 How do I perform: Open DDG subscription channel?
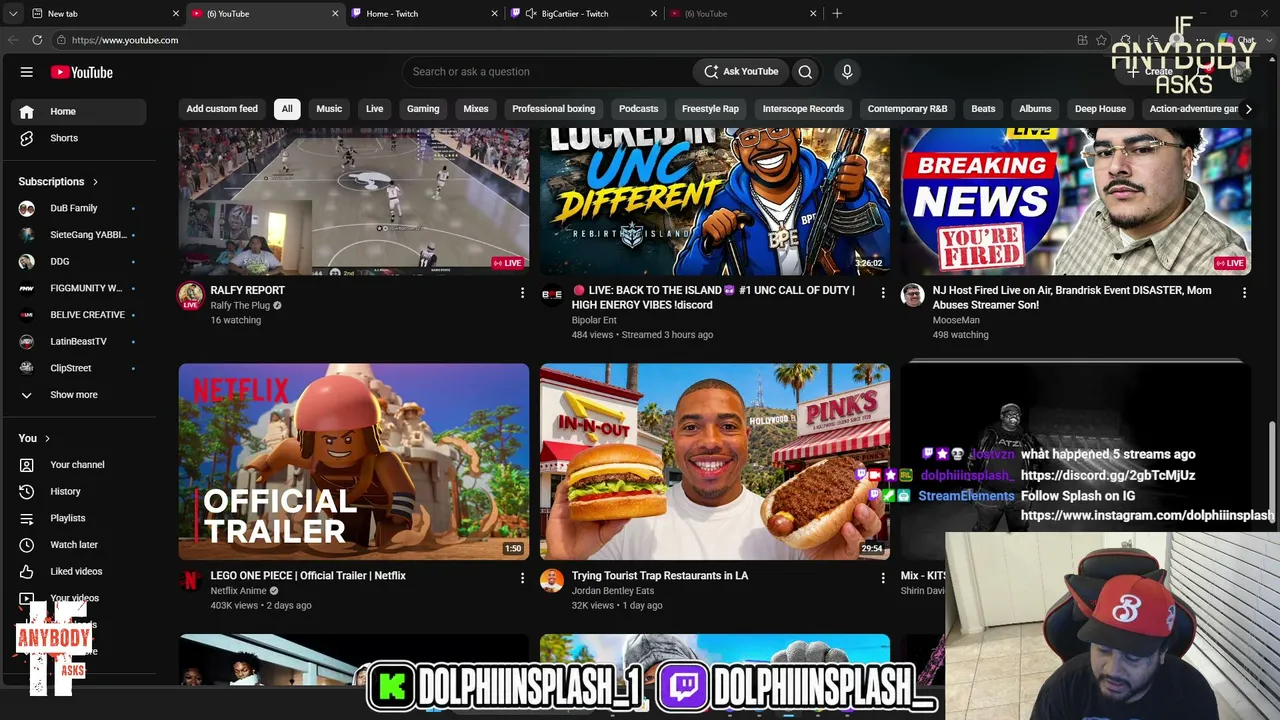pos(78,261)
